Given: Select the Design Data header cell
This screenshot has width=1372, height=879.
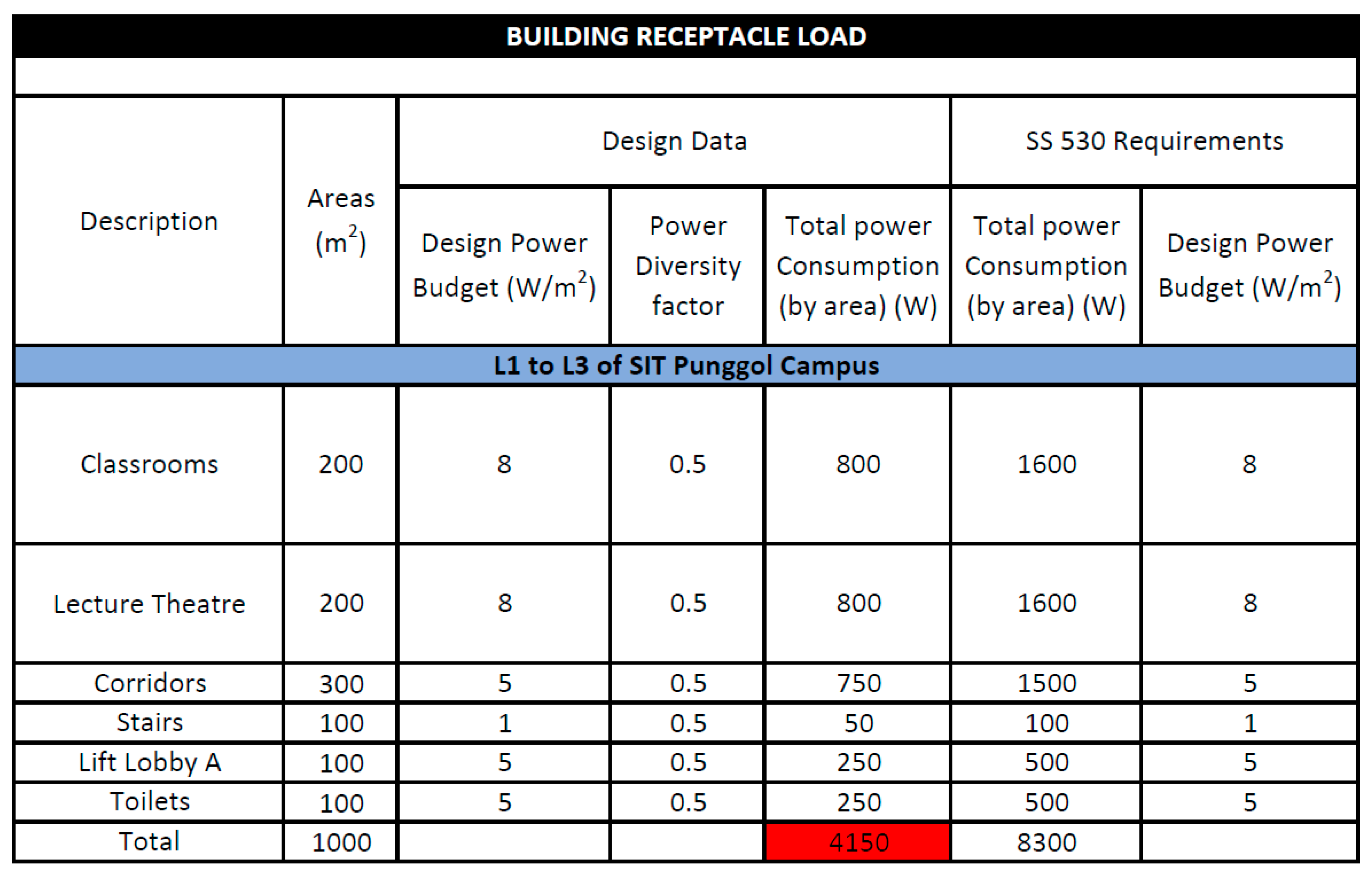Looking at the screenshot, I should tap(674, 141).
